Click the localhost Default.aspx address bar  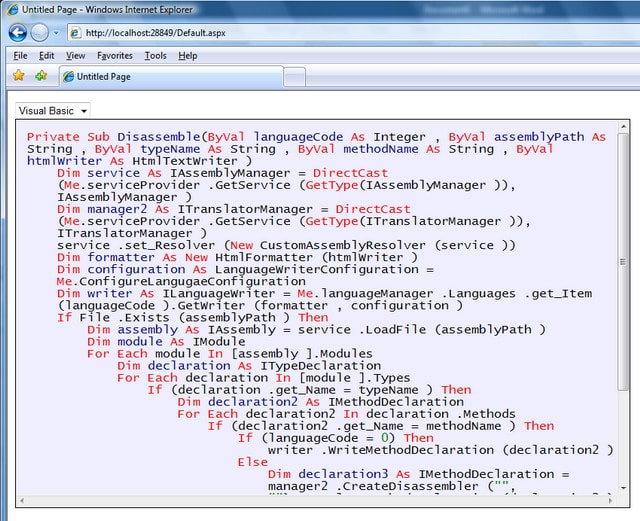point(351,33)
